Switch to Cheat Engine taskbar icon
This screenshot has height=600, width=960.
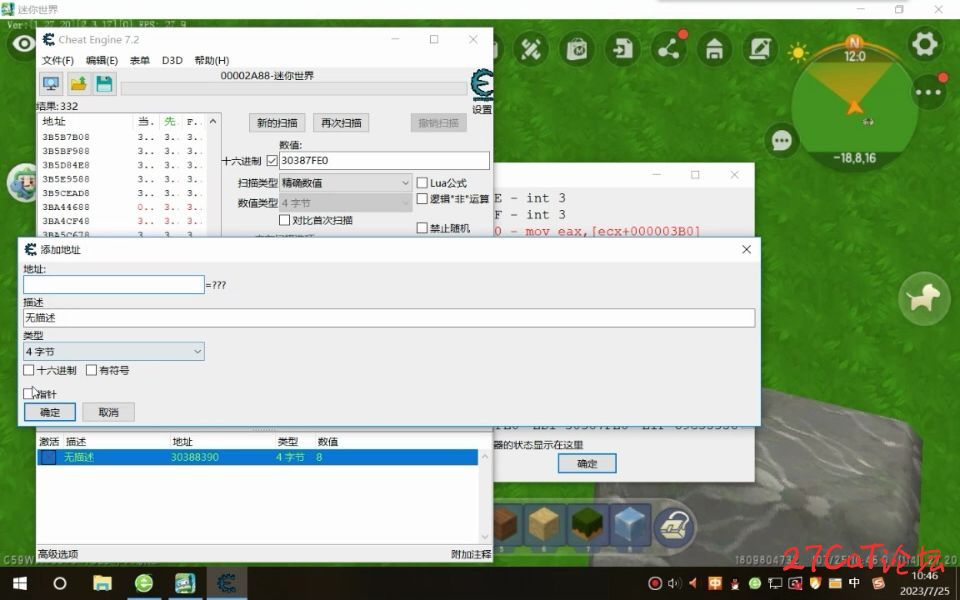pos(227,583)
